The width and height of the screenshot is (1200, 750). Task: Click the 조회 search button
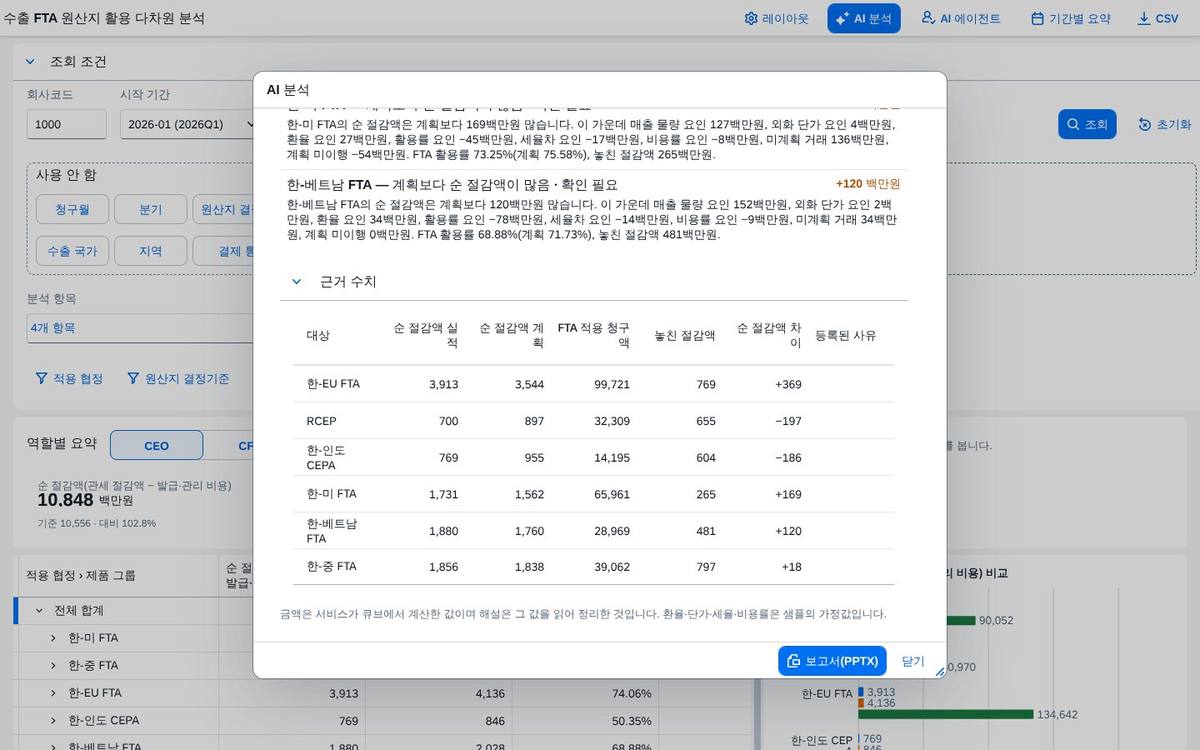pyautogui.click(x=1087, y=124)
